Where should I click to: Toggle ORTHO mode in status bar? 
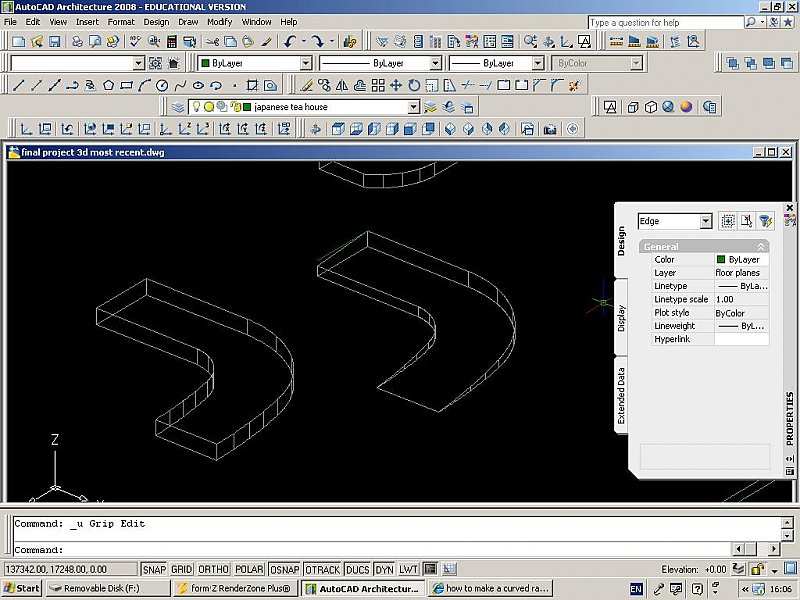coord(212,569)
